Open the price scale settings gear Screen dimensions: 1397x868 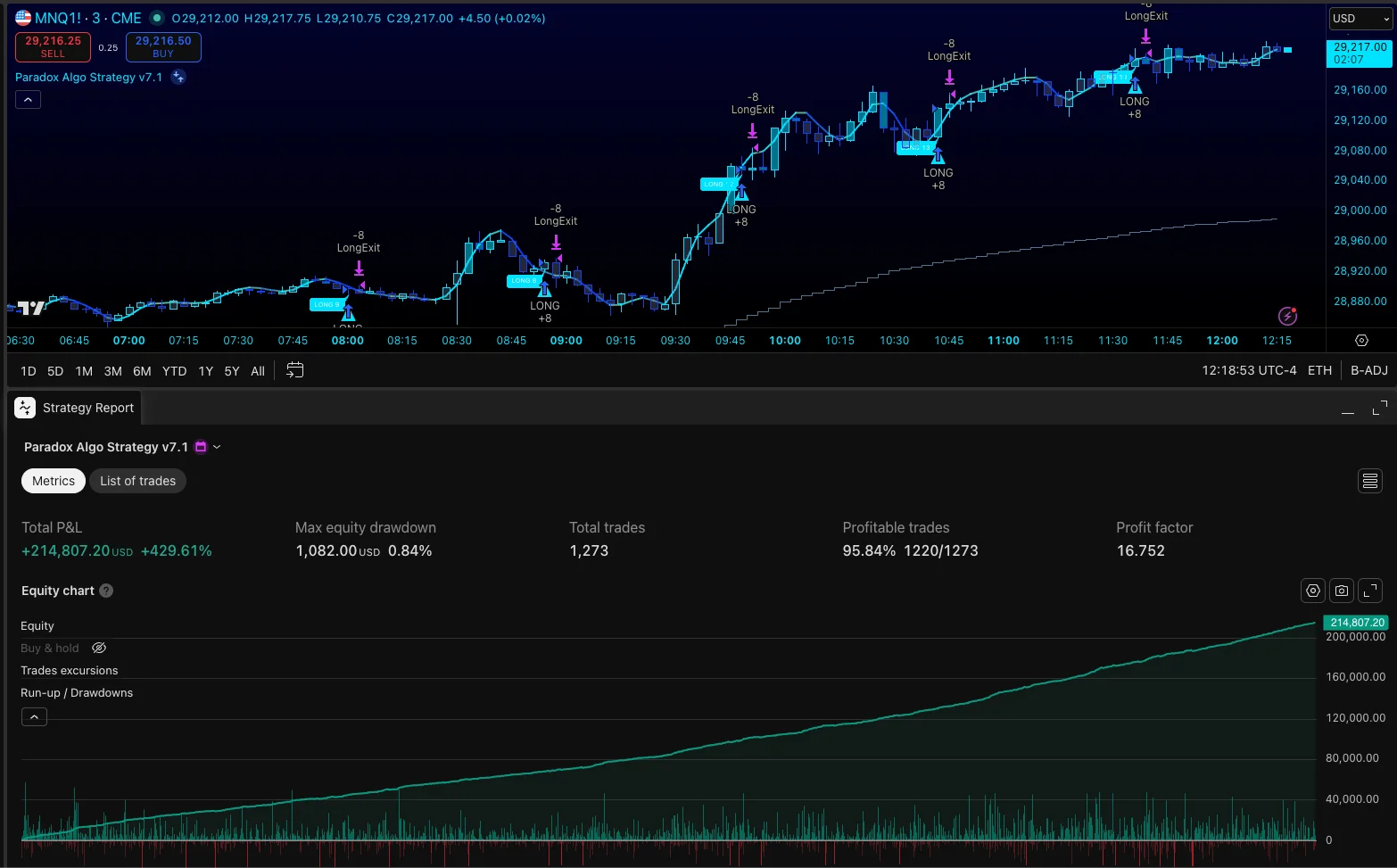(1361, 341)
